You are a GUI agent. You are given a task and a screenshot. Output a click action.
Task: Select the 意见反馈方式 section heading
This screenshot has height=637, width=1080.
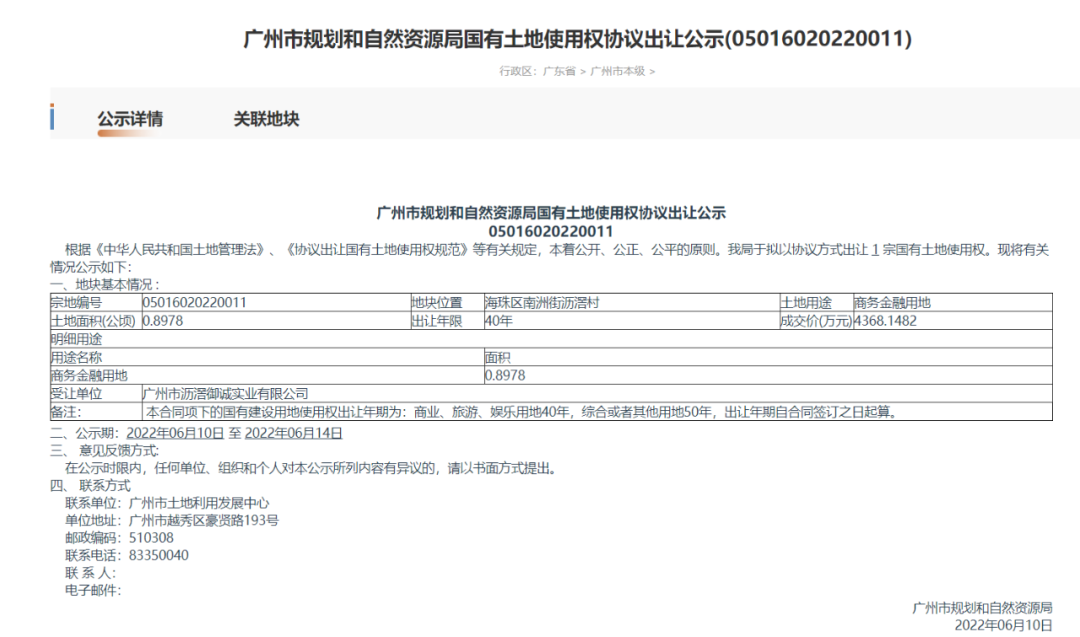pos(105,450)
